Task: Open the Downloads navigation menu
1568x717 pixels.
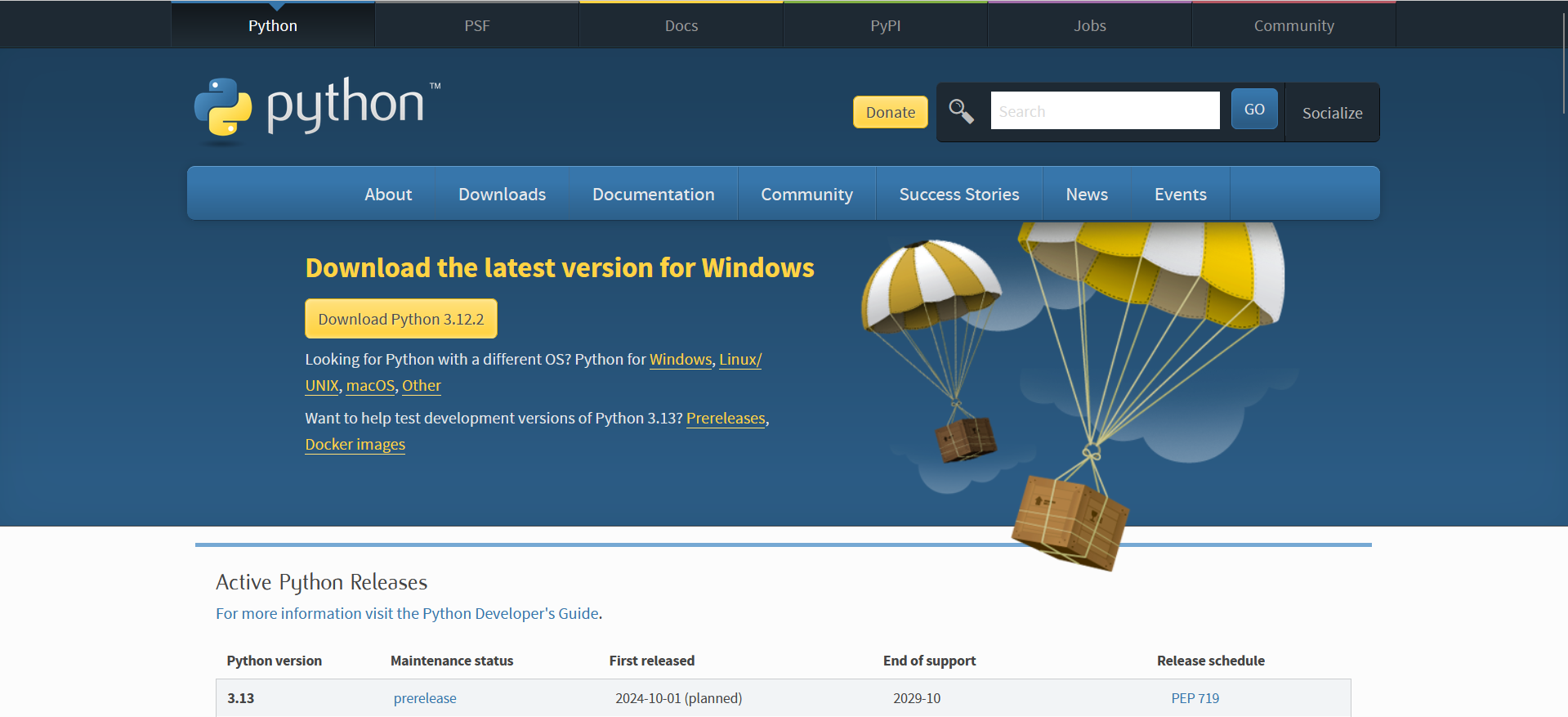Action: click(x=502, y=194)
